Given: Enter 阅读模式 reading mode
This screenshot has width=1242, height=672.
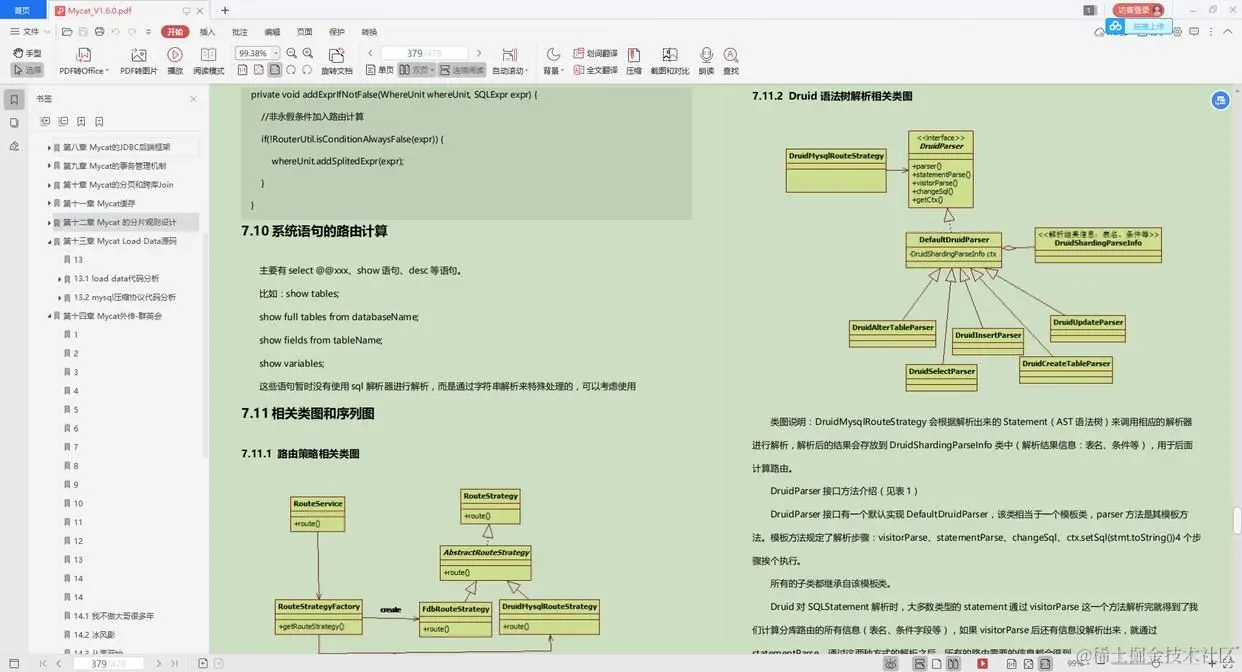Looking at the screenshot, I should click(x=209, y=61).
